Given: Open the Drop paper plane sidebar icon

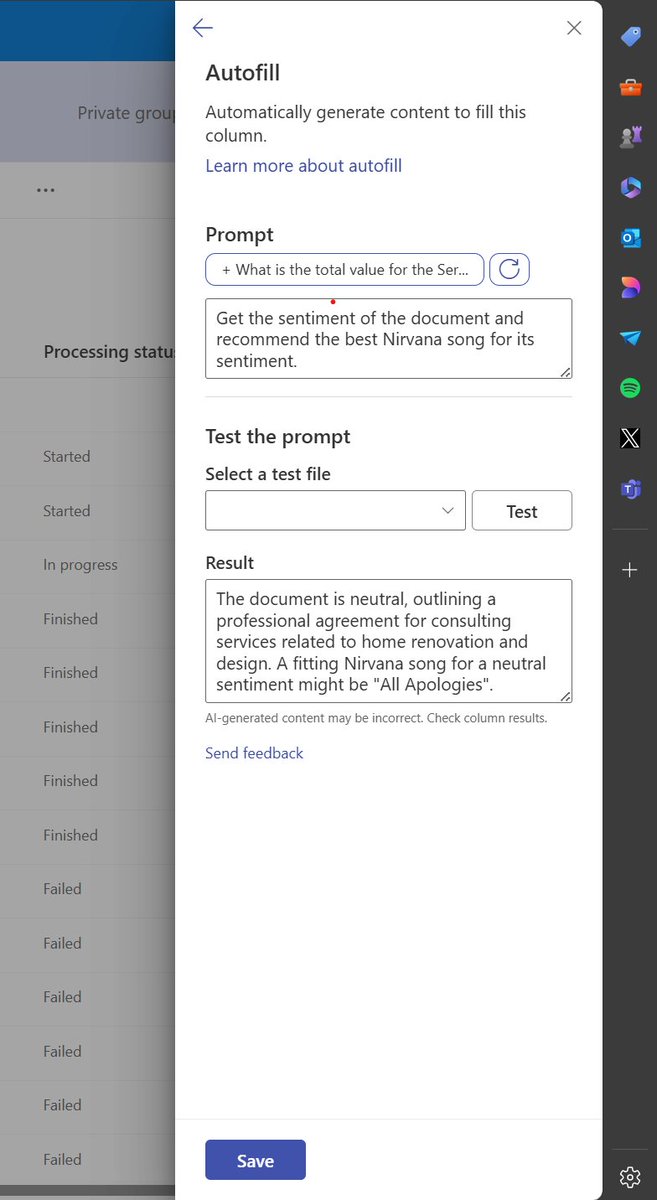Looking at the screenshot, I should [630, 338].
